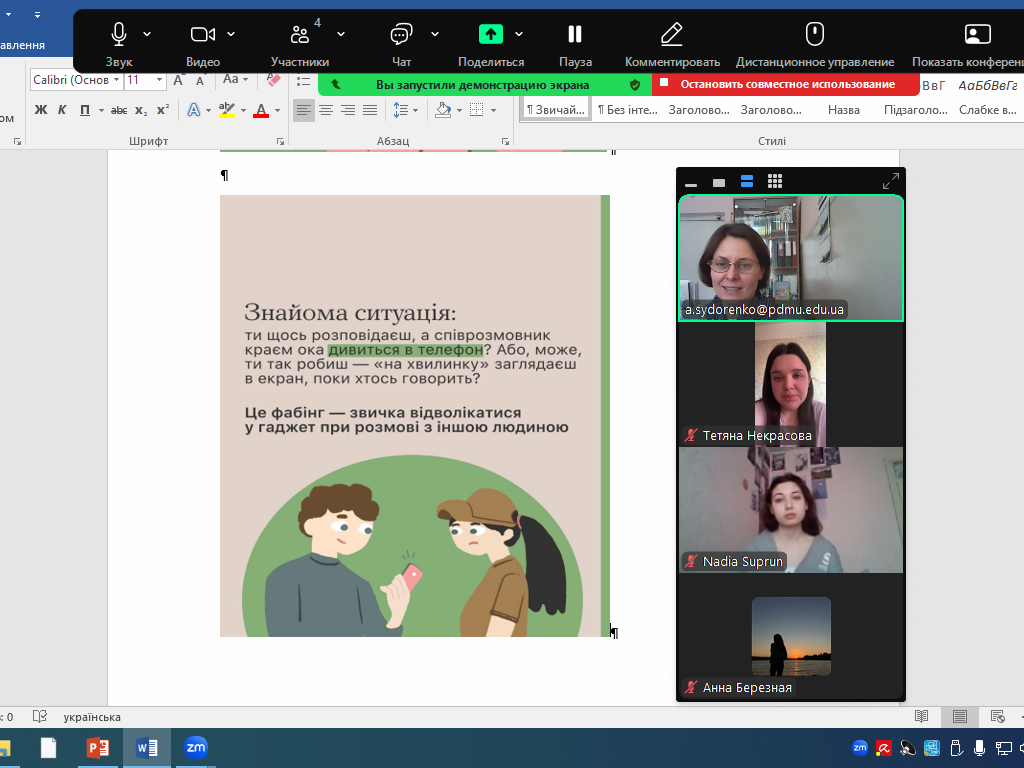Select the Звичайний style

pyautogui.click(x=556, y=110)
